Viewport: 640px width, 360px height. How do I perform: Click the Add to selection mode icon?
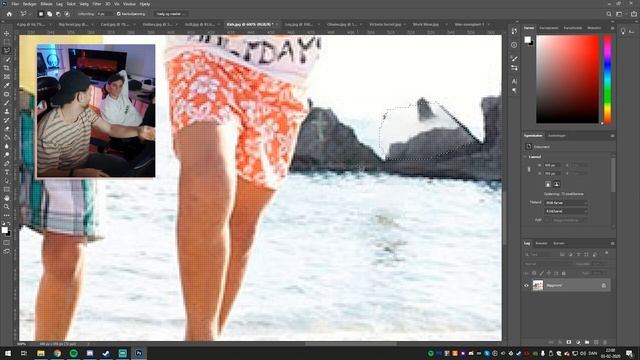(x=49, y=14)
